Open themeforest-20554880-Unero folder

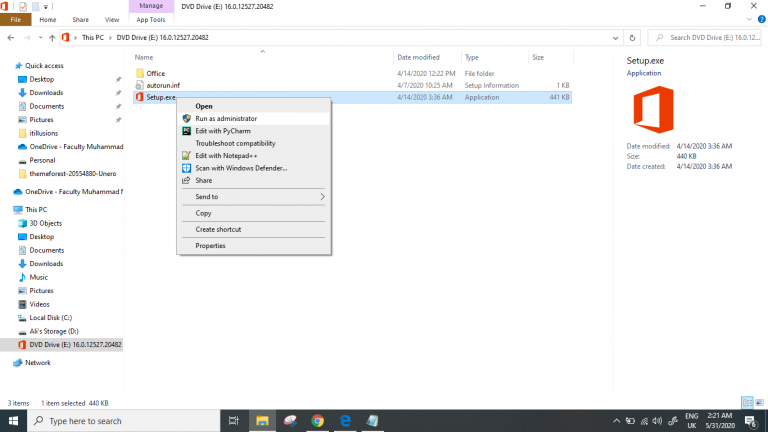pyautogui.click(x=72, y=173)
